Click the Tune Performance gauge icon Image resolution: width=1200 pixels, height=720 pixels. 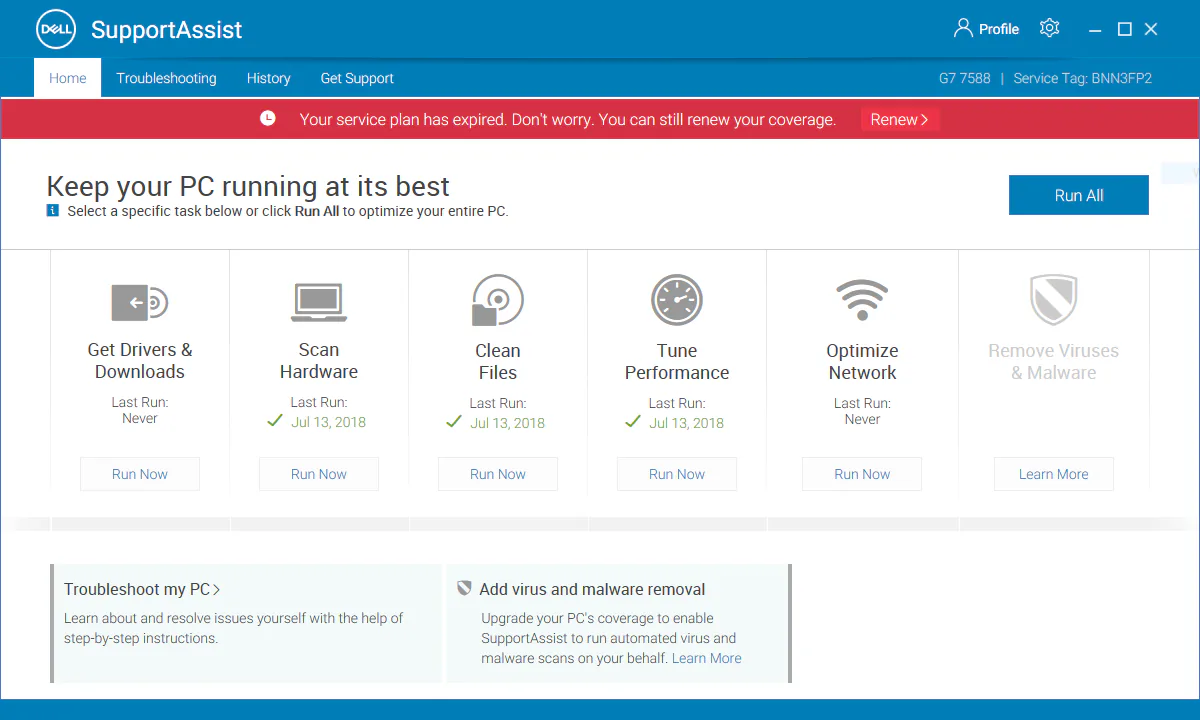(677, 300)
